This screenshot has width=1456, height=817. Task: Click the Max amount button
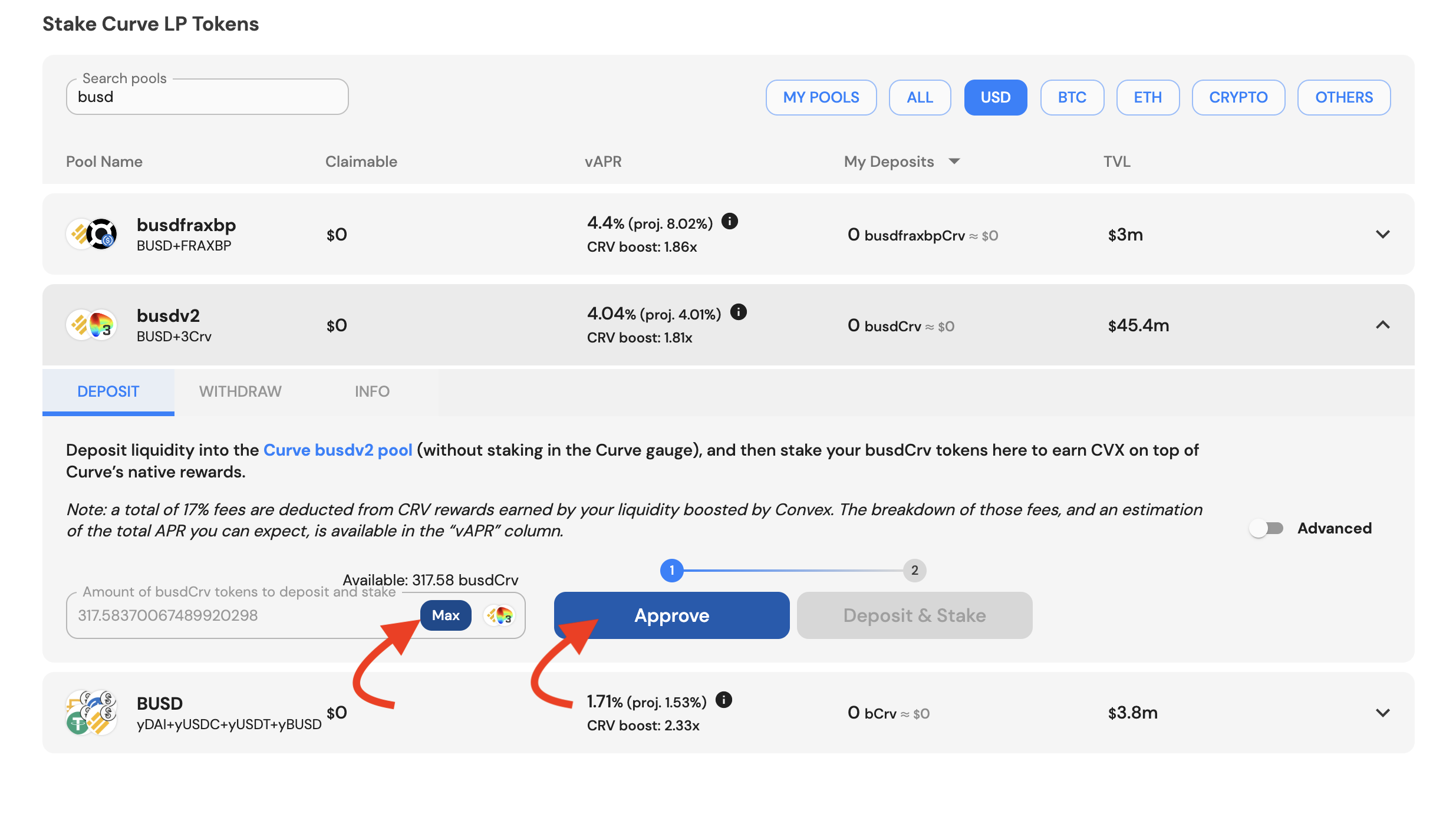444,614
